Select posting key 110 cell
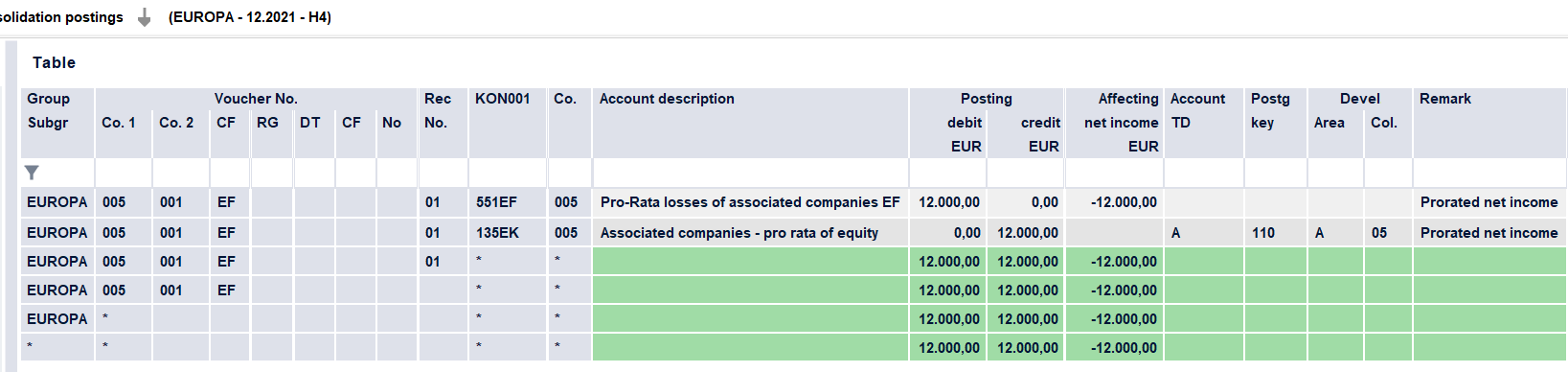This screenshot has height=372, width=1568. (1275, 233)
